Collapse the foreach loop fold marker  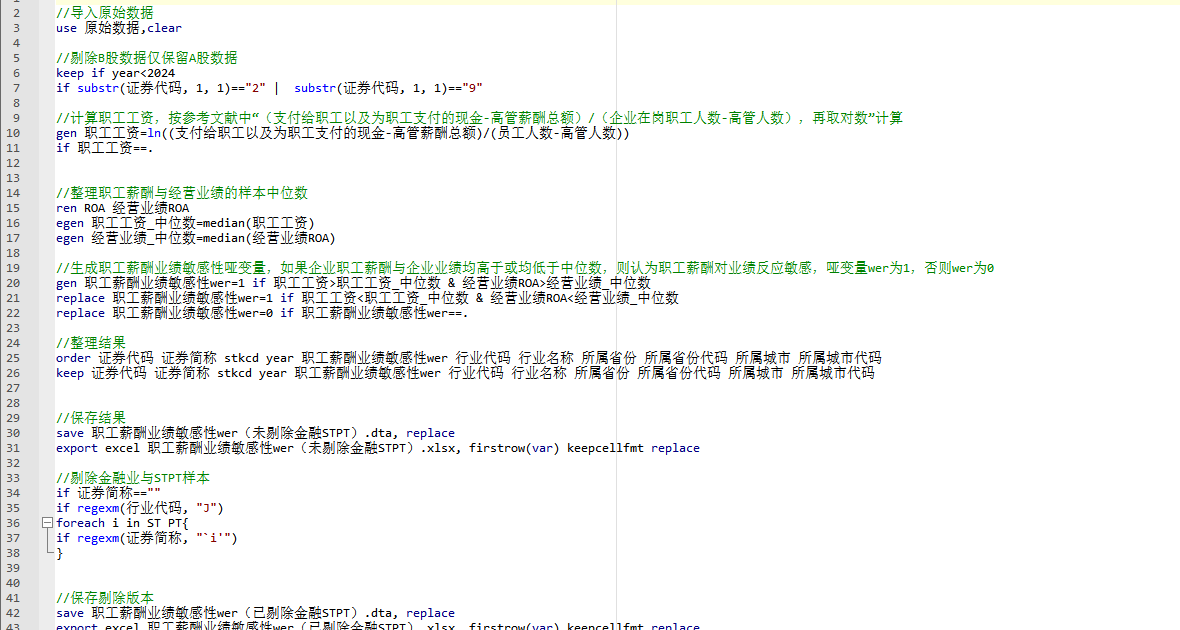47,523
